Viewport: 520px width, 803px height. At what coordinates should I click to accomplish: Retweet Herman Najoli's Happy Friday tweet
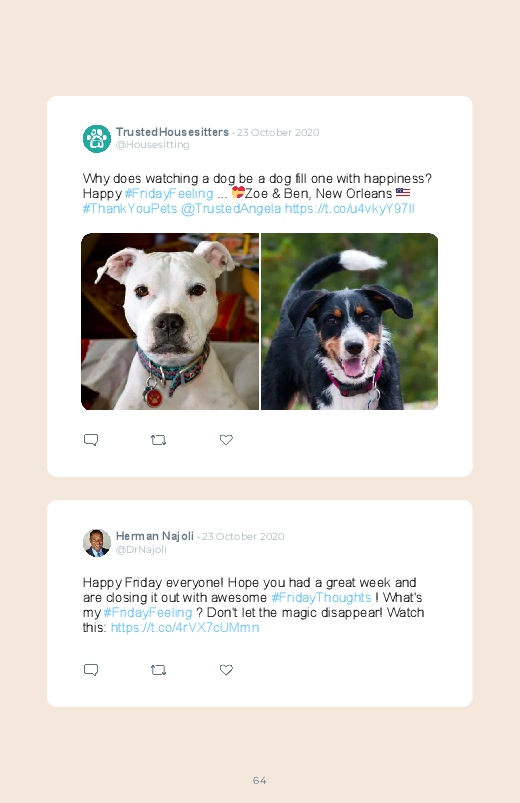pos(158,670)
